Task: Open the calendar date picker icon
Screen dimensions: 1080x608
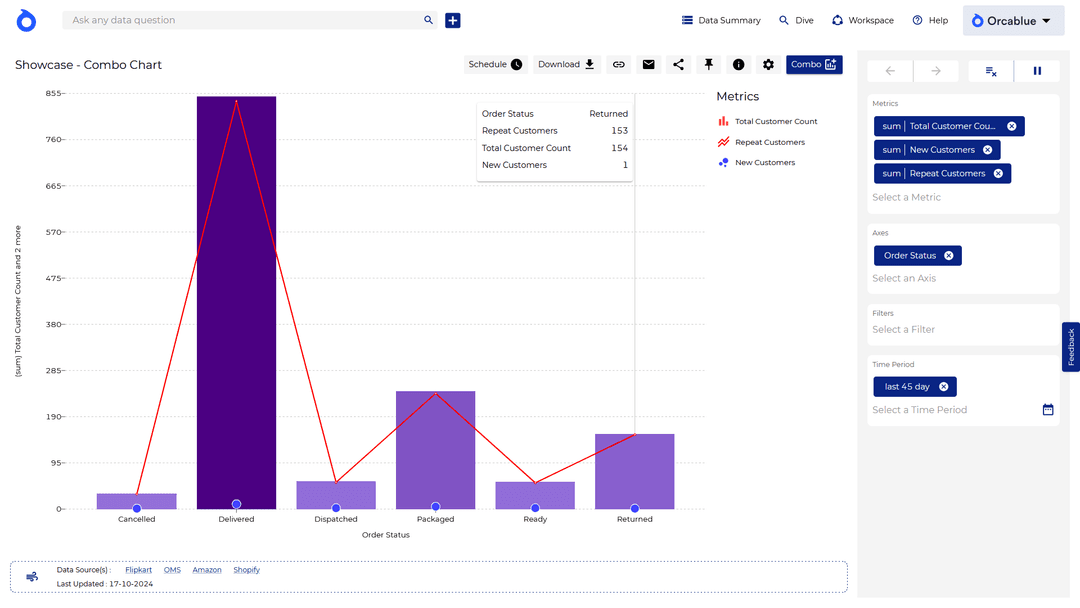Action: tap(1048, 410)
